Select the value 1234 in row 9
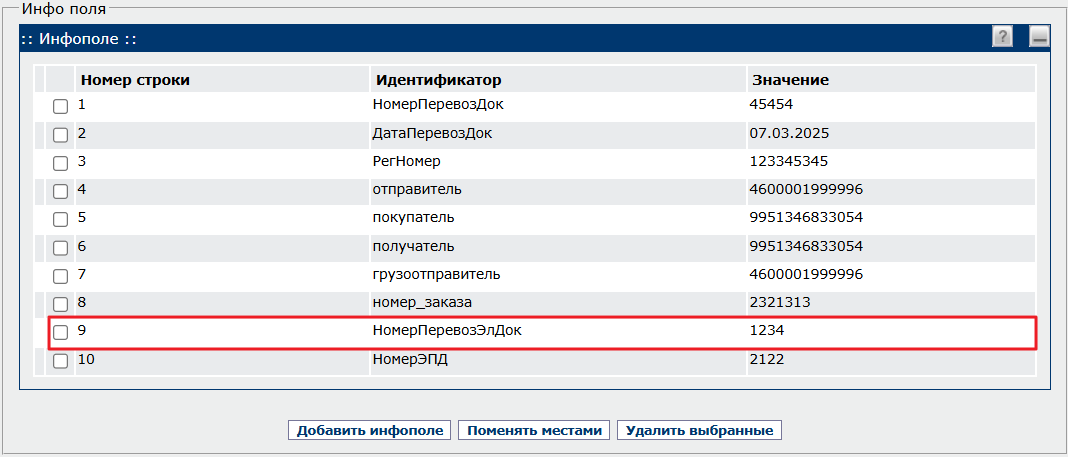 pos(765,330)
